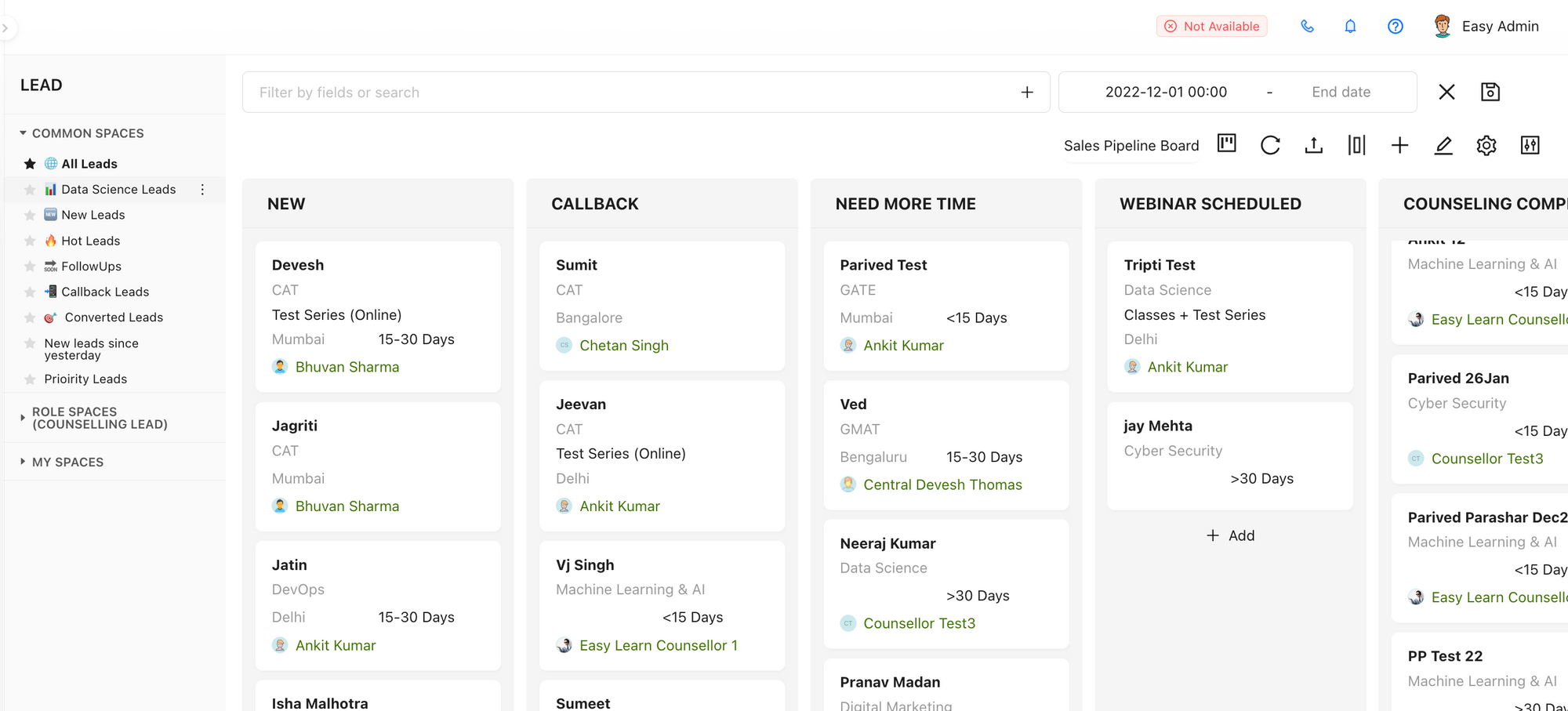Viewport: 1568px width, 711px height.
Task: Star the Hot Leads space
Action: click(30, 241)
